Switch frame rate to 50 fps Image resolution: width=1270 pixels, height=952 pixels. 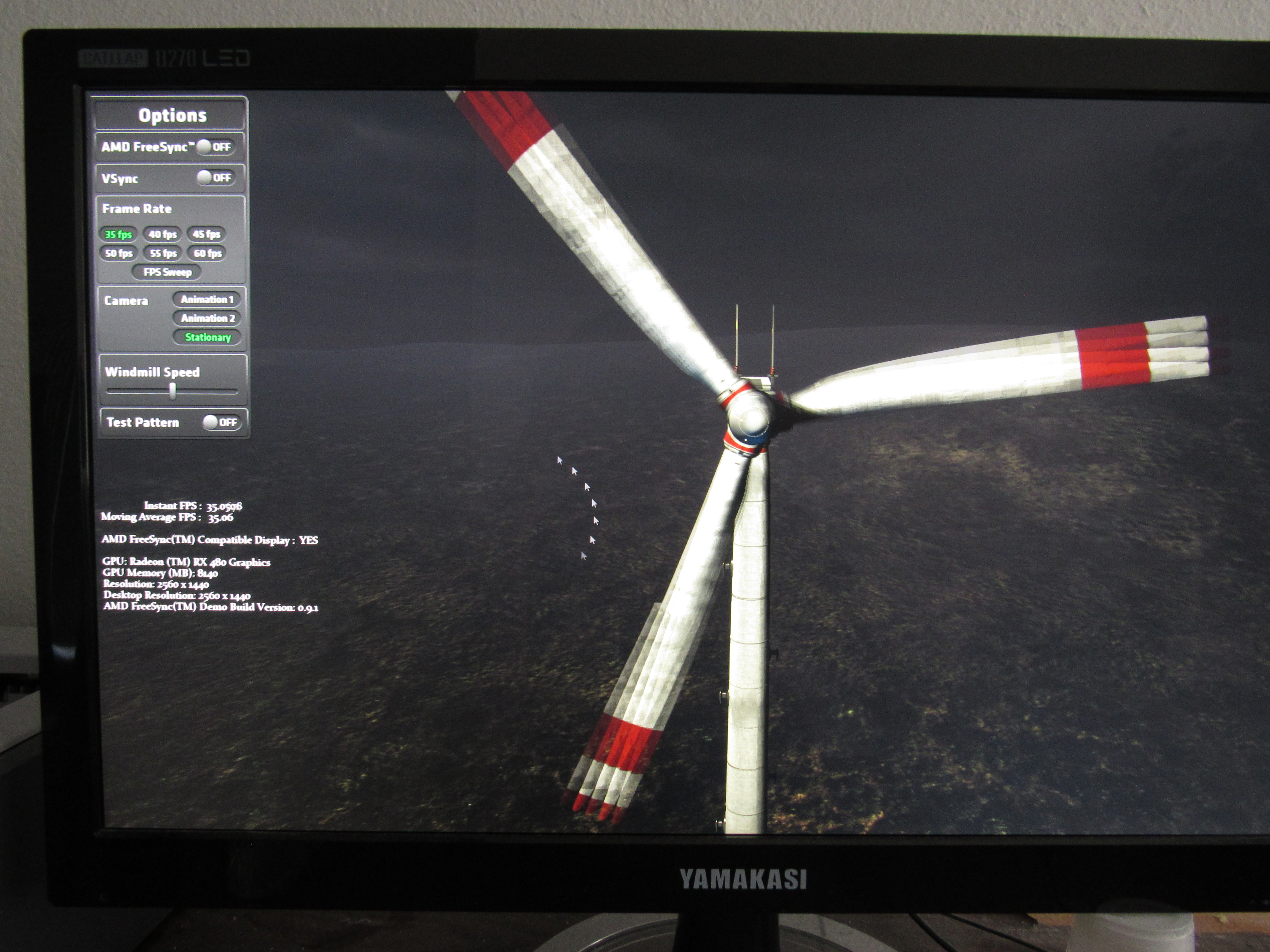(119, 253)
